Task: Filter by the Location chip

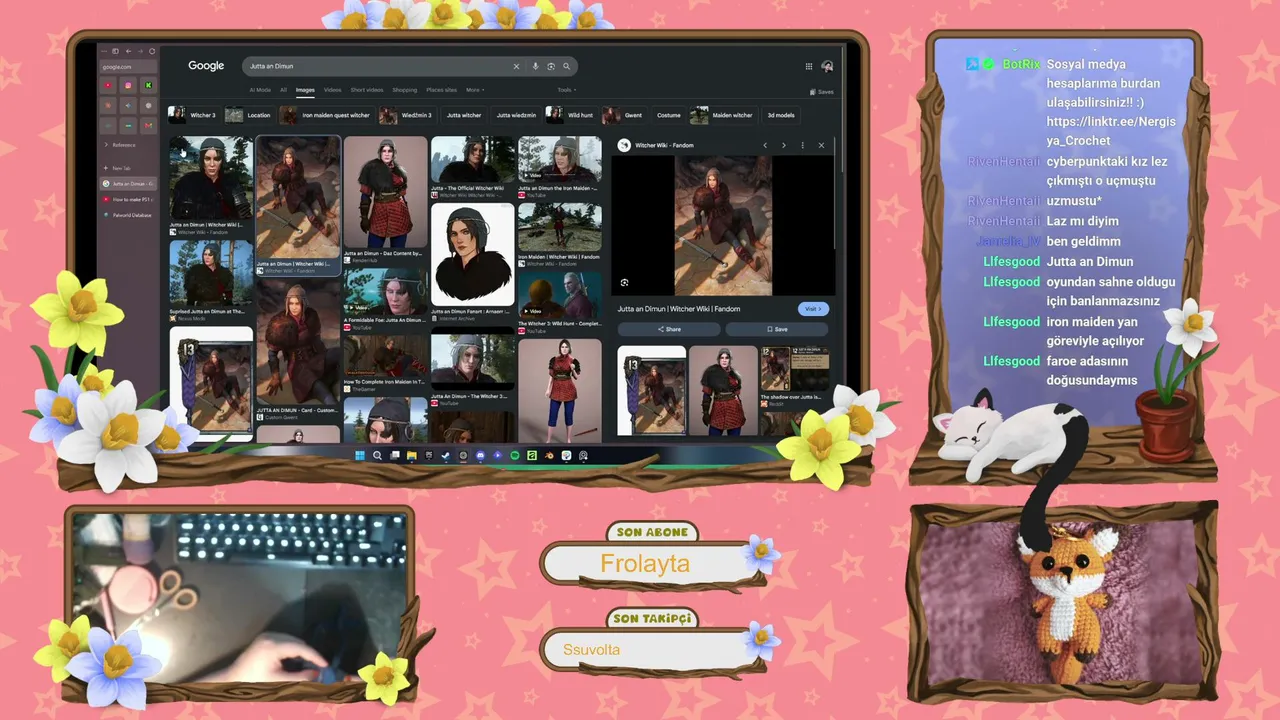Action: 249,115
